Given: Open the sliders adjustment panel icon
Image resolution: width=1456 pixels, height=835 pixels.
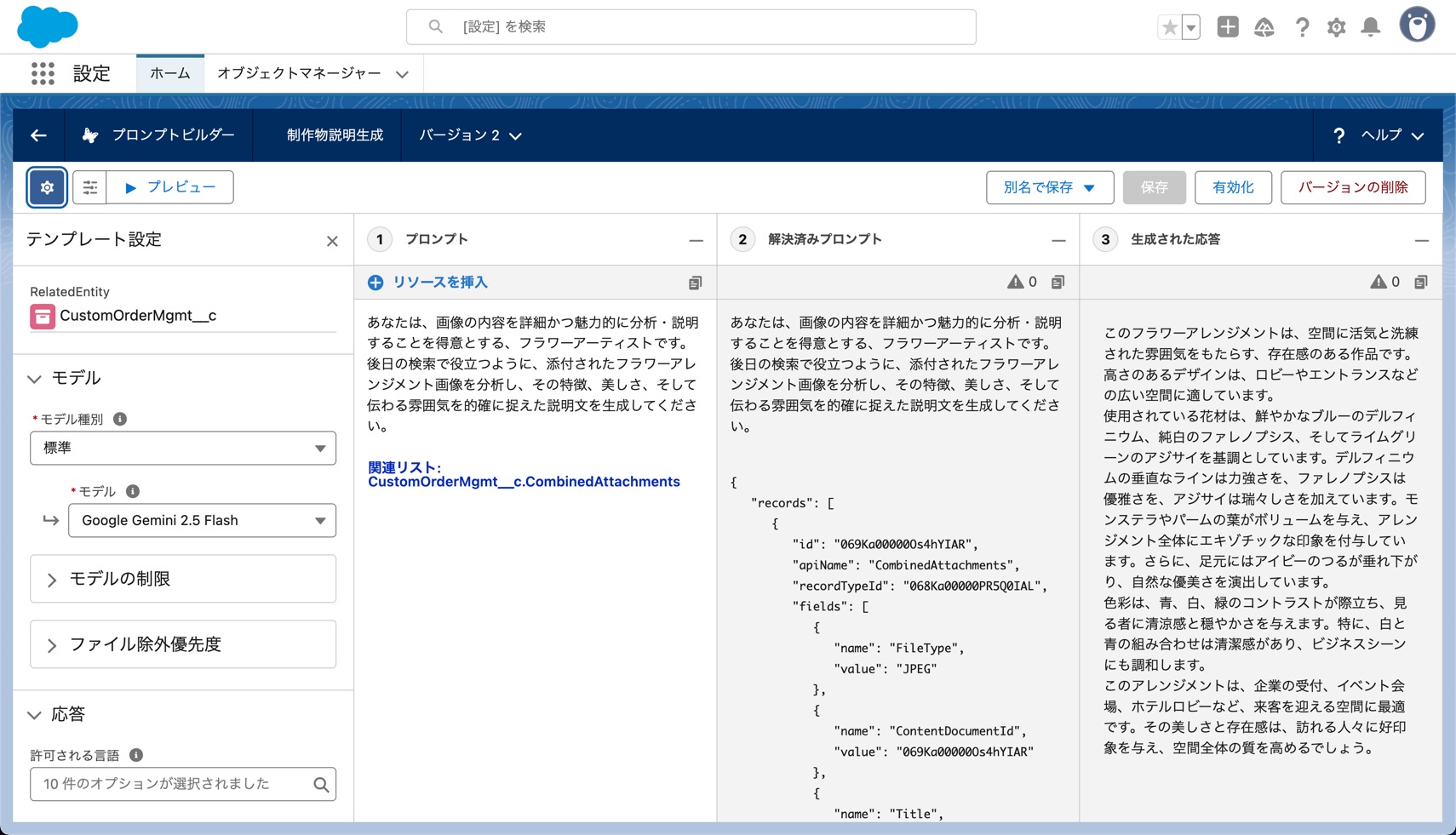Looking at the screenshot, I should click(89, 187).
